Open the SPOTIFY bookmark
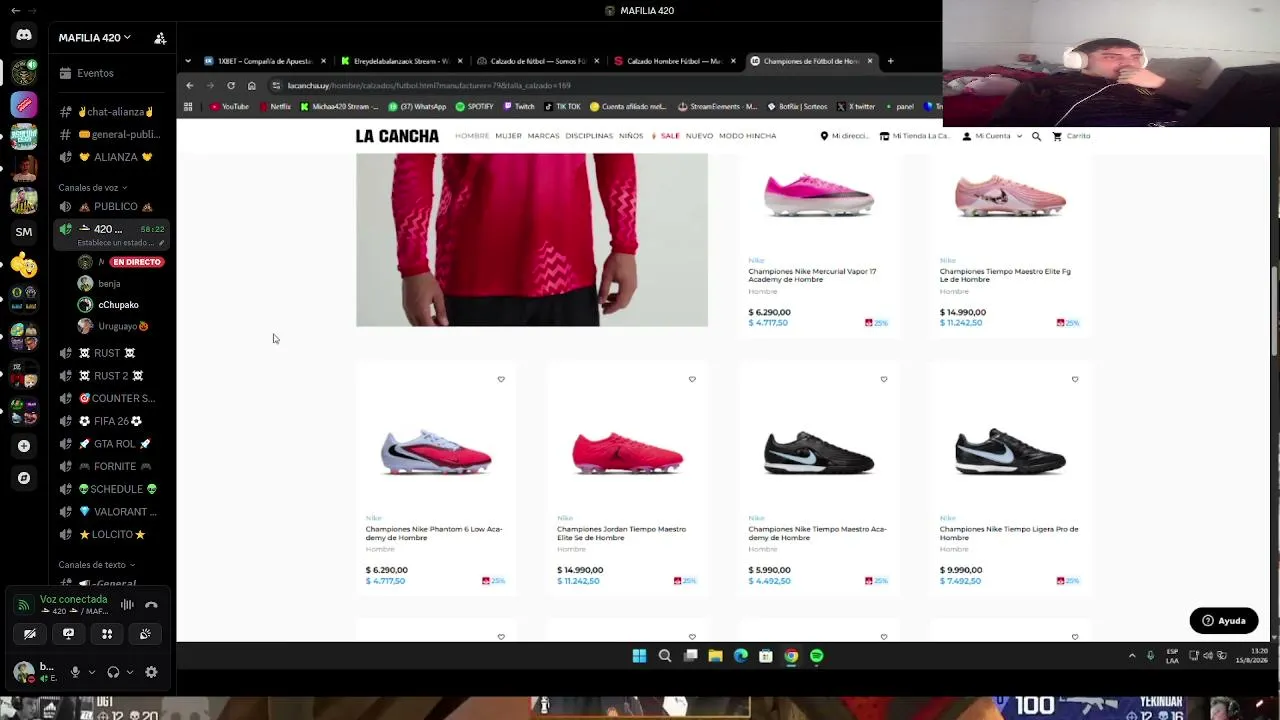This screenshot has height=720, width=1280. coord(475,107)
